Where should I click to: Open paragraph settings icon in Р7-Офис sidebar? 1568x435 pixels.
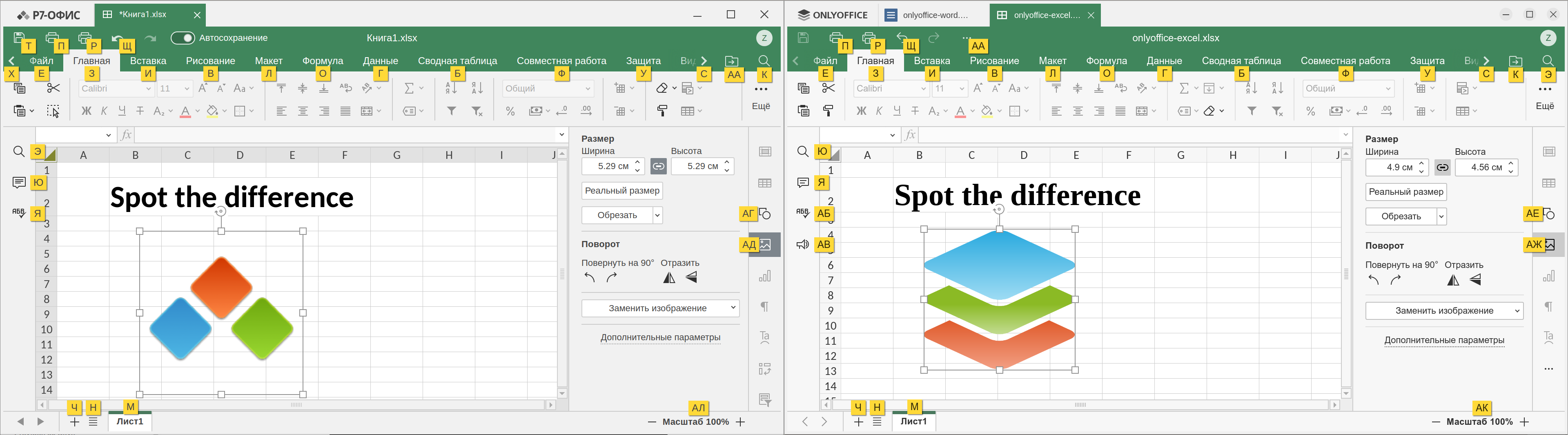(x=765, y=306)
